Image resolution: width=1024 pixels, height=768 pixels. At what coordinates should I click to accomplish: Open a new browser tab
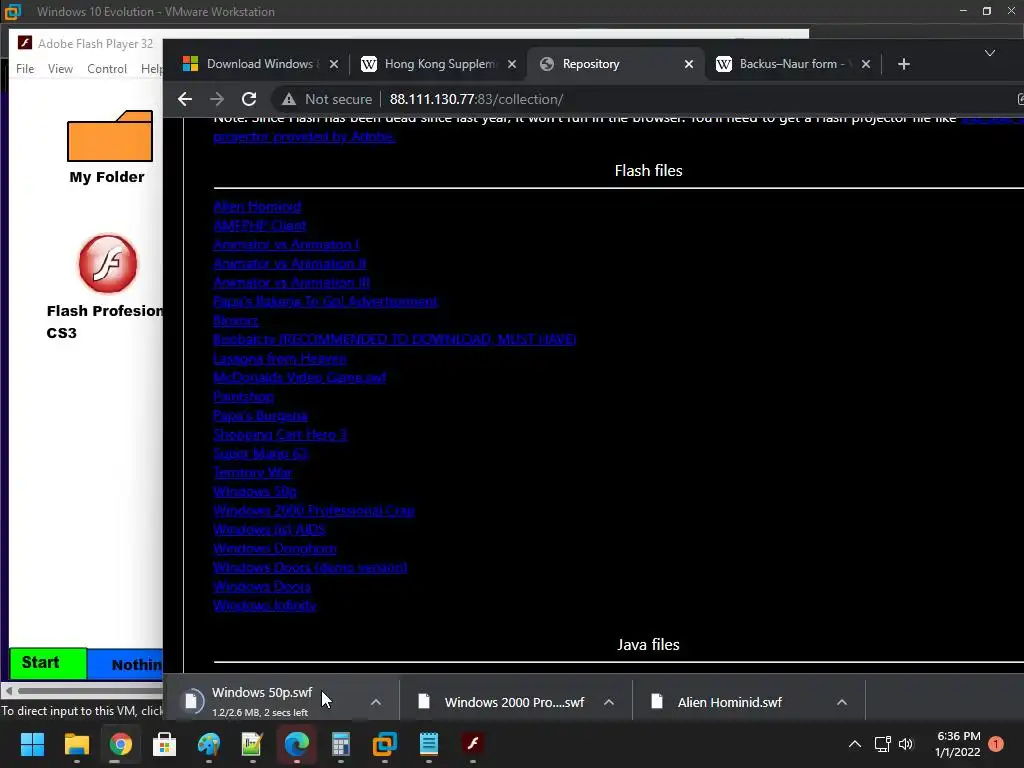(x=904, y=64)
